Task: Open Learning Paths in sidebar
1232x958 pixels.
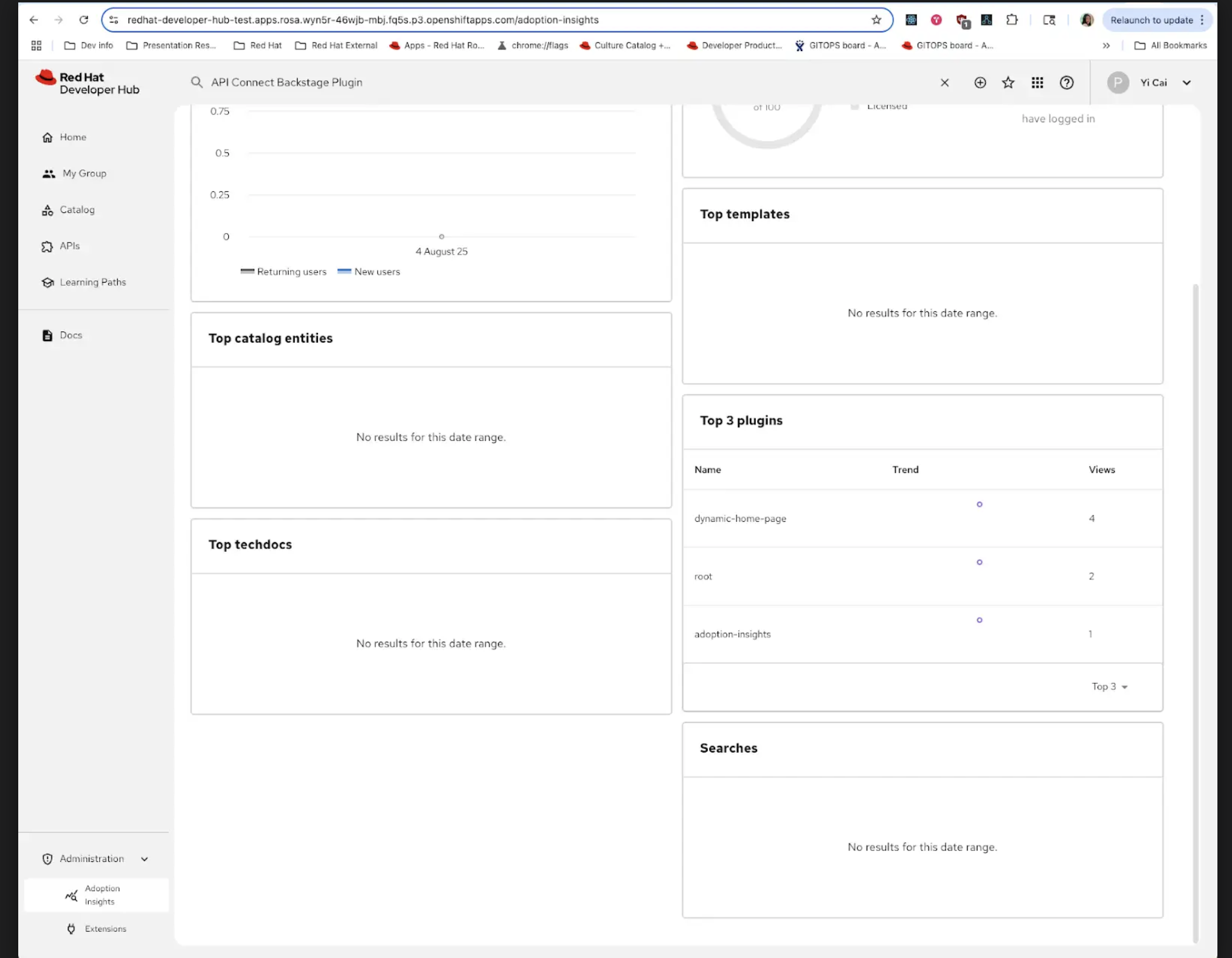Action: [x=92, y=282]
